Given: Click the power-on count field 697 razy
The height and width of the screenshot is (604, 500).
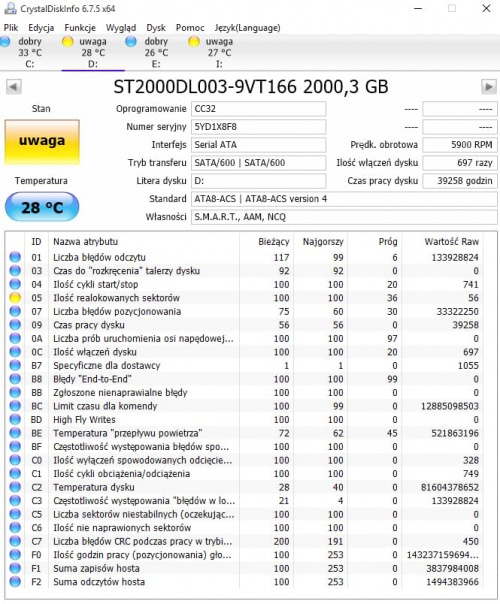Looking at the screenshot, I should (x=460, y=163).
